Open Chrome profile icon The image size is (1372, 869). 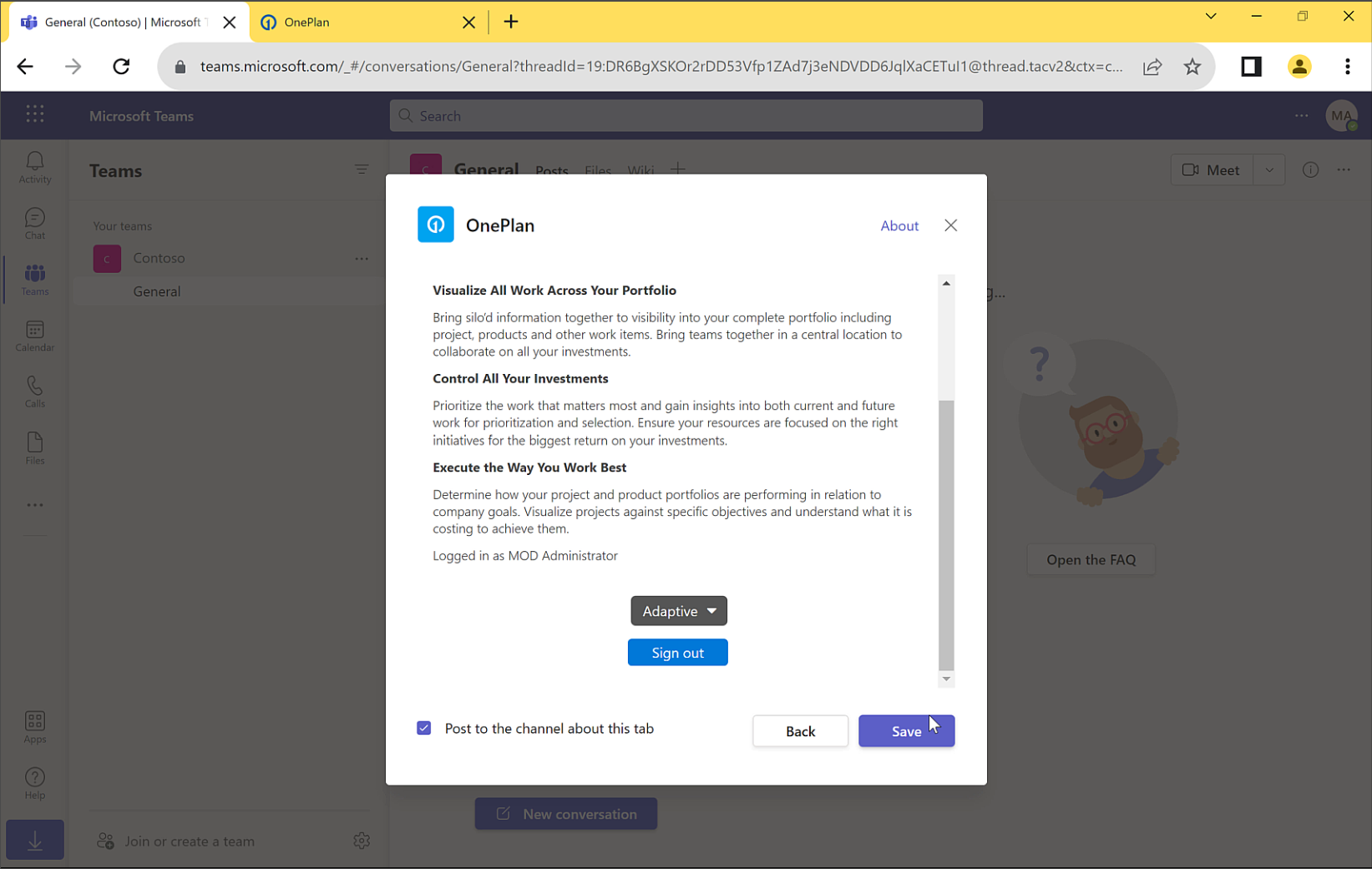[1299, 66]
